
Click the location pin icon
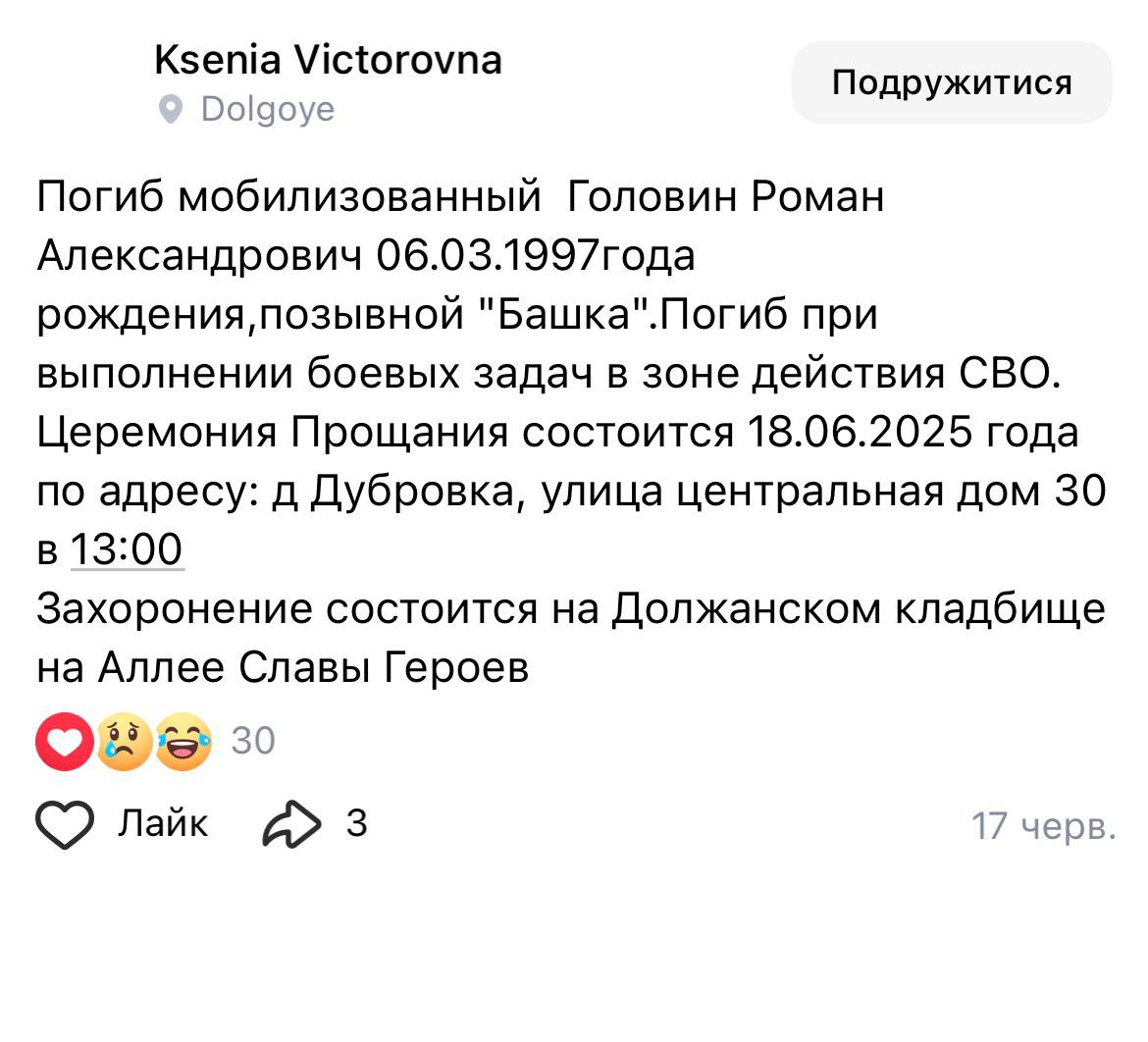[171, 110]
